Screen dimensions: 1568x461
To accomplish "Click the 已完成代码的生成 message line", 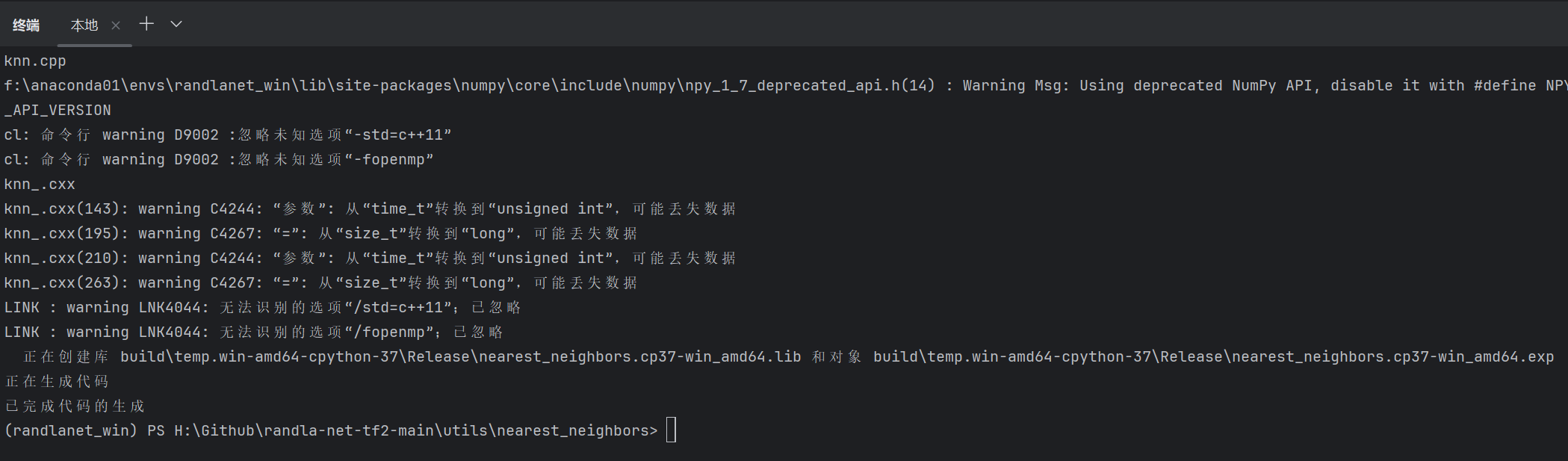I will coord(75,406).
